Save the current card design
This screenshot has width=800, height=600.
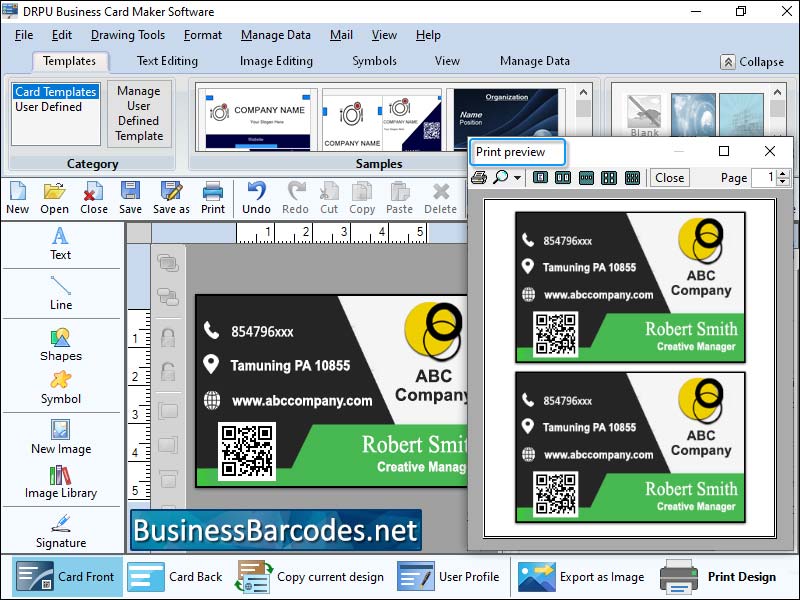click(131, 196)
